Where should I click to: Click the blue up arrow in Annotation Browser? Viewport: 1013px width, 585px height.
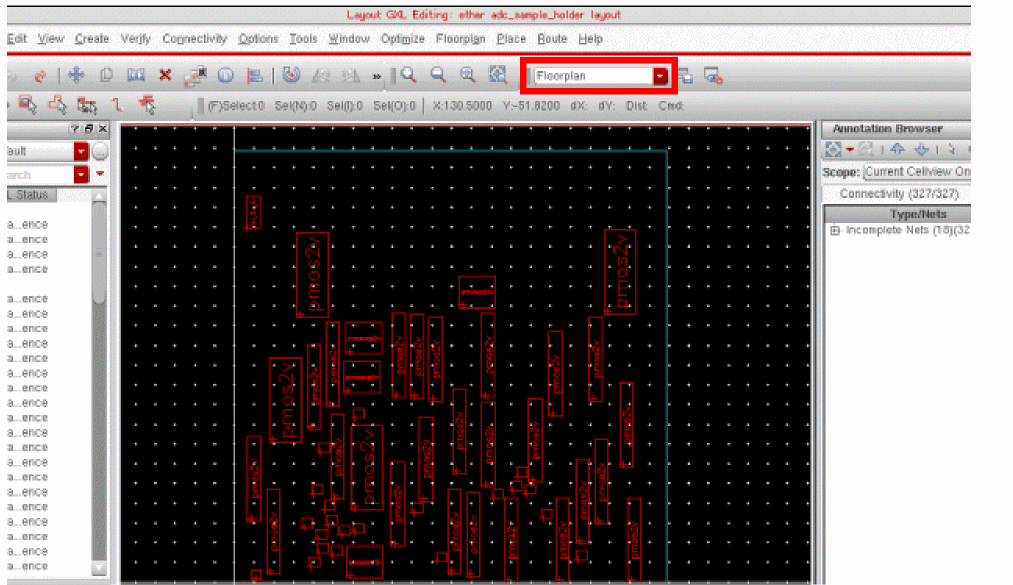pyautogui.click(x=897, y=150)
